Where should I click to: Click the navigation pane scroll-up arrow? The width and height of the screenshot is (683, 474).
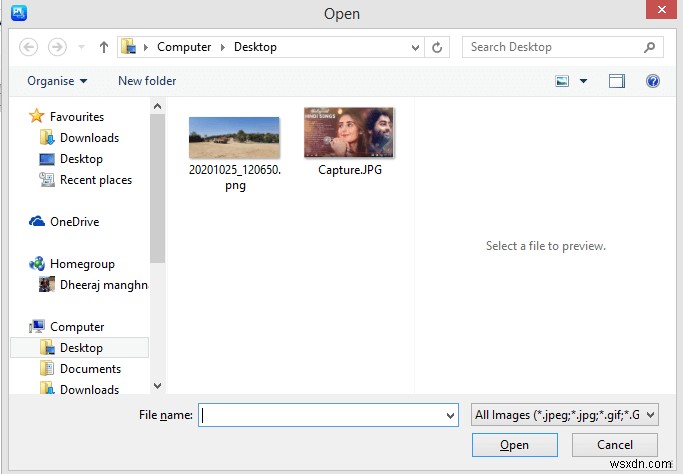coord(158,106)
